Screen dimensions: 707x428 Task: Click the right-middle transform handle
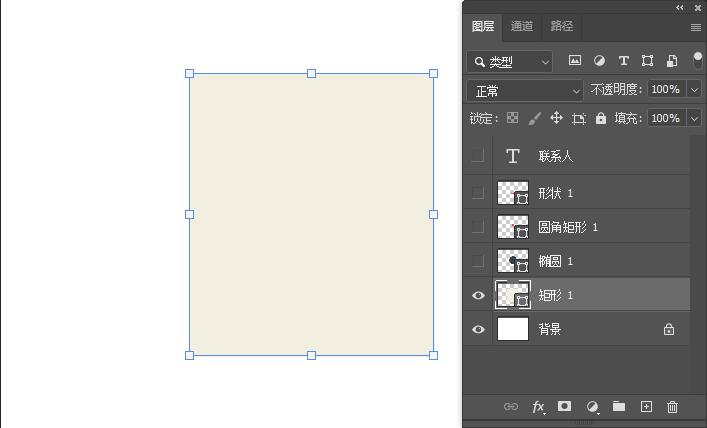[x=433, y=214]
